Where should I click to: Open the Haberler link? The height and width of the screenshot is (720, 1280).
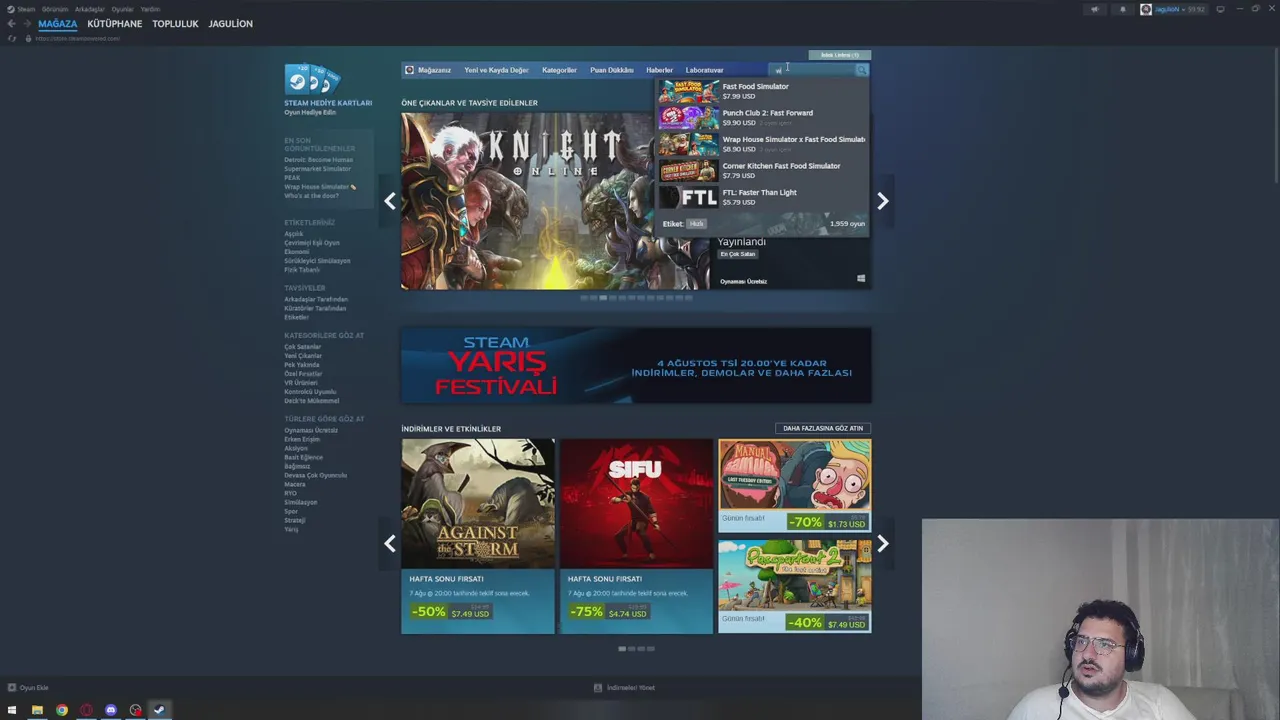click(659, 70)
